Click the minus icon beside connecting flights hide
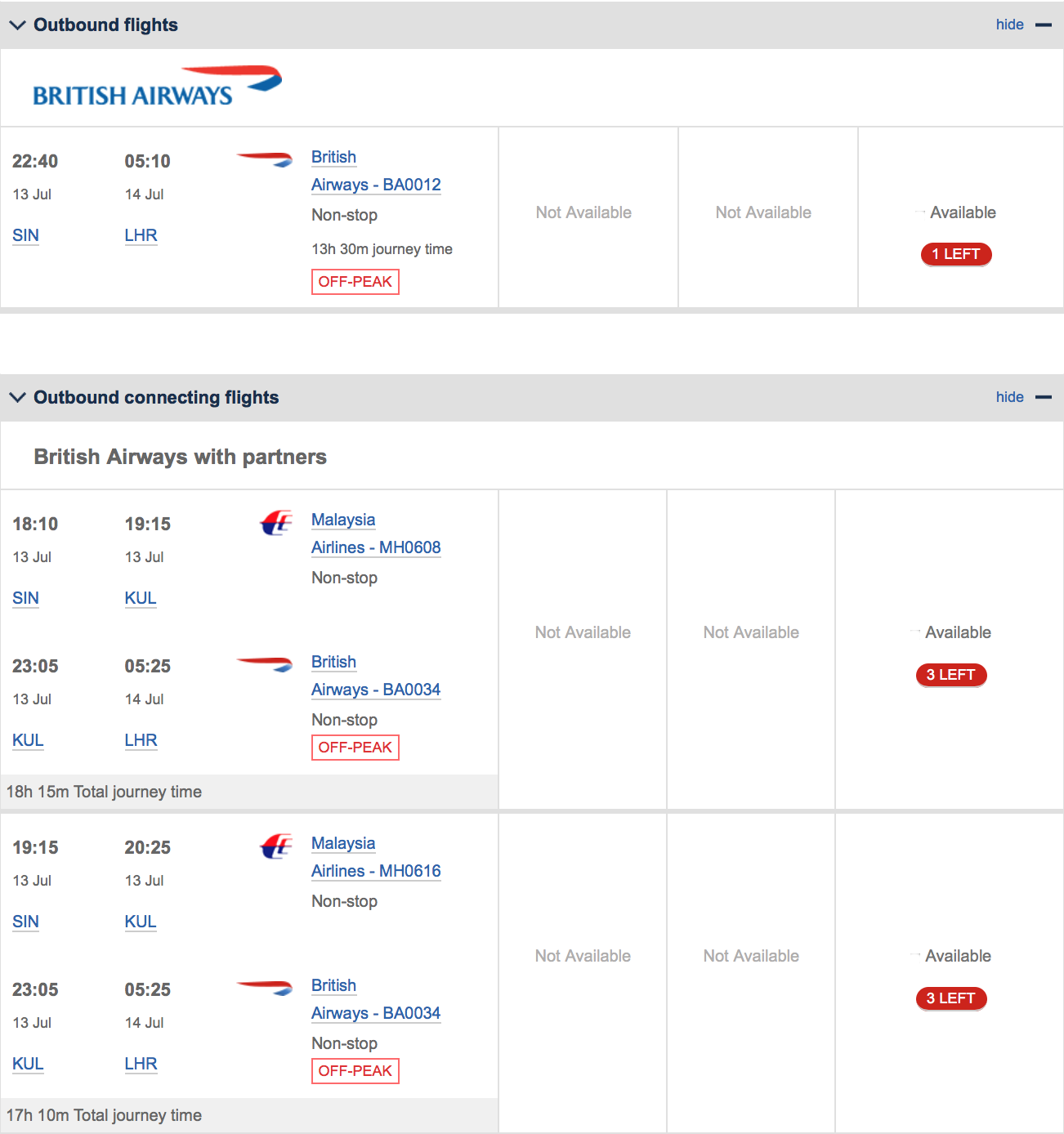Screen dimensions: 1064x1134 coord(1044,398)
